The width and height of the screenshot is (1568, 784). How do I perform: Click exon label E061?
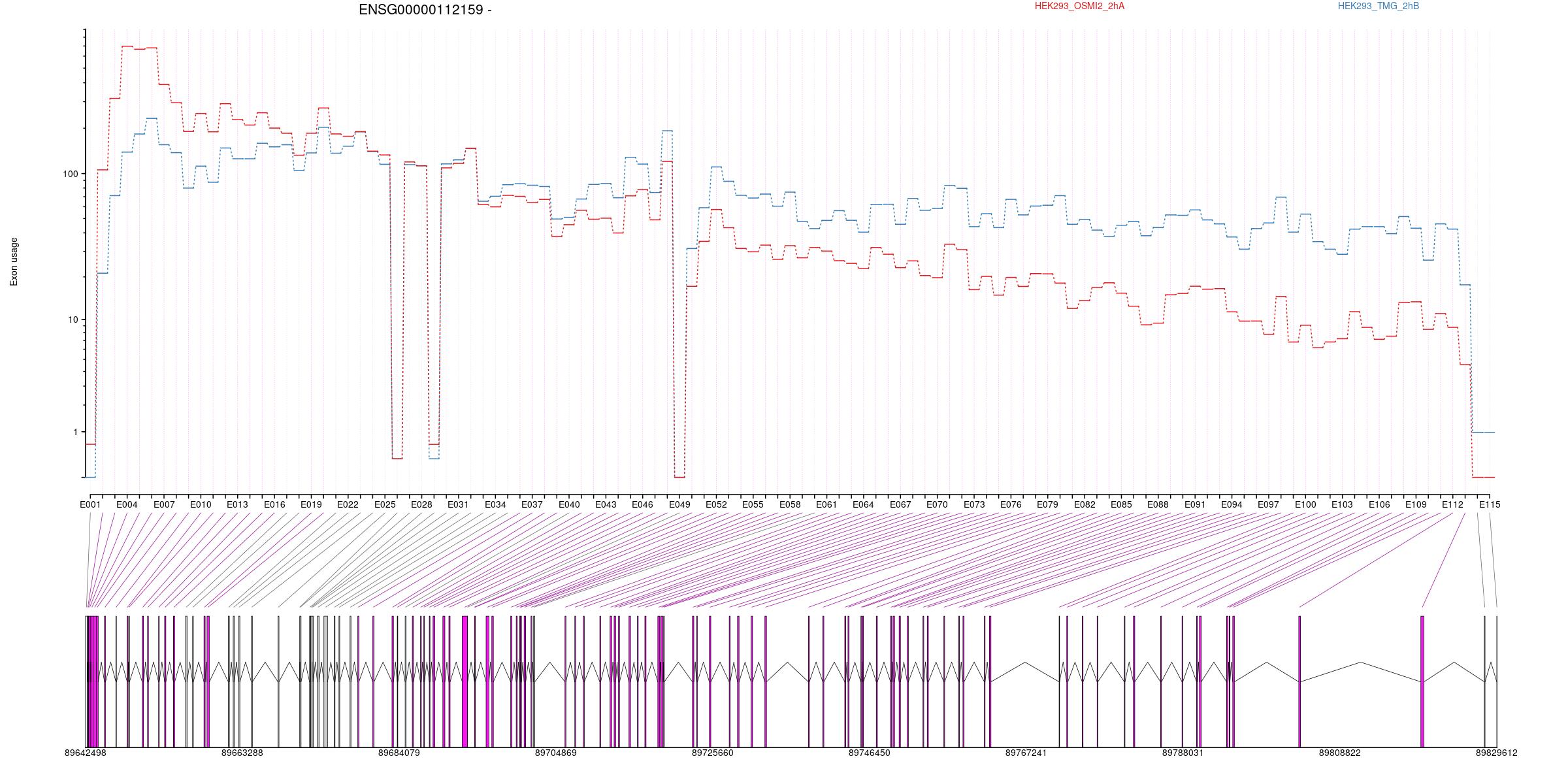point(826,504)
